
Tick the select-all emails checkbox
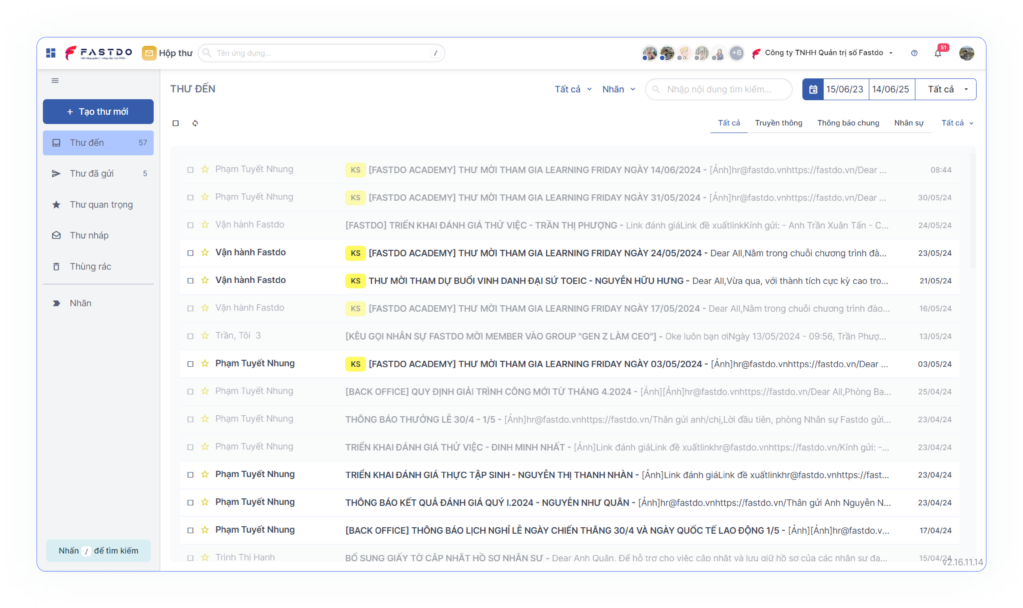pyautogui.click(x=176, y=124)
